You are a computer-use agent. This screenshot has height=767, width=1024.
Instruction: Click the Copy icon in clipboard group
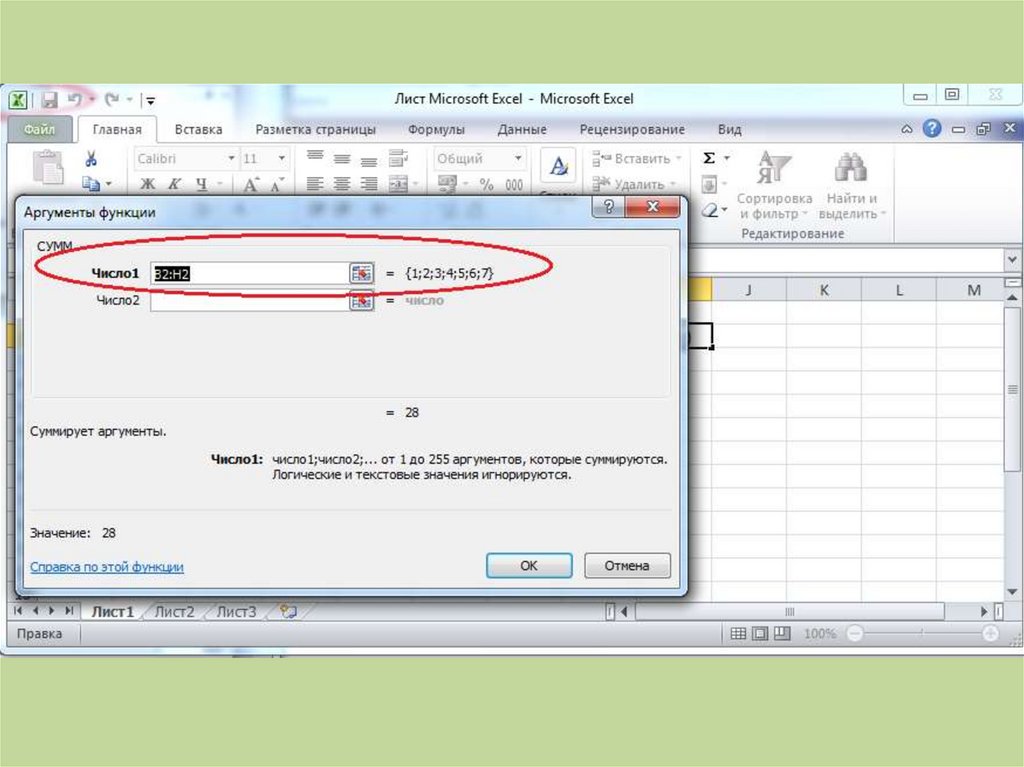tap(91, 184)
